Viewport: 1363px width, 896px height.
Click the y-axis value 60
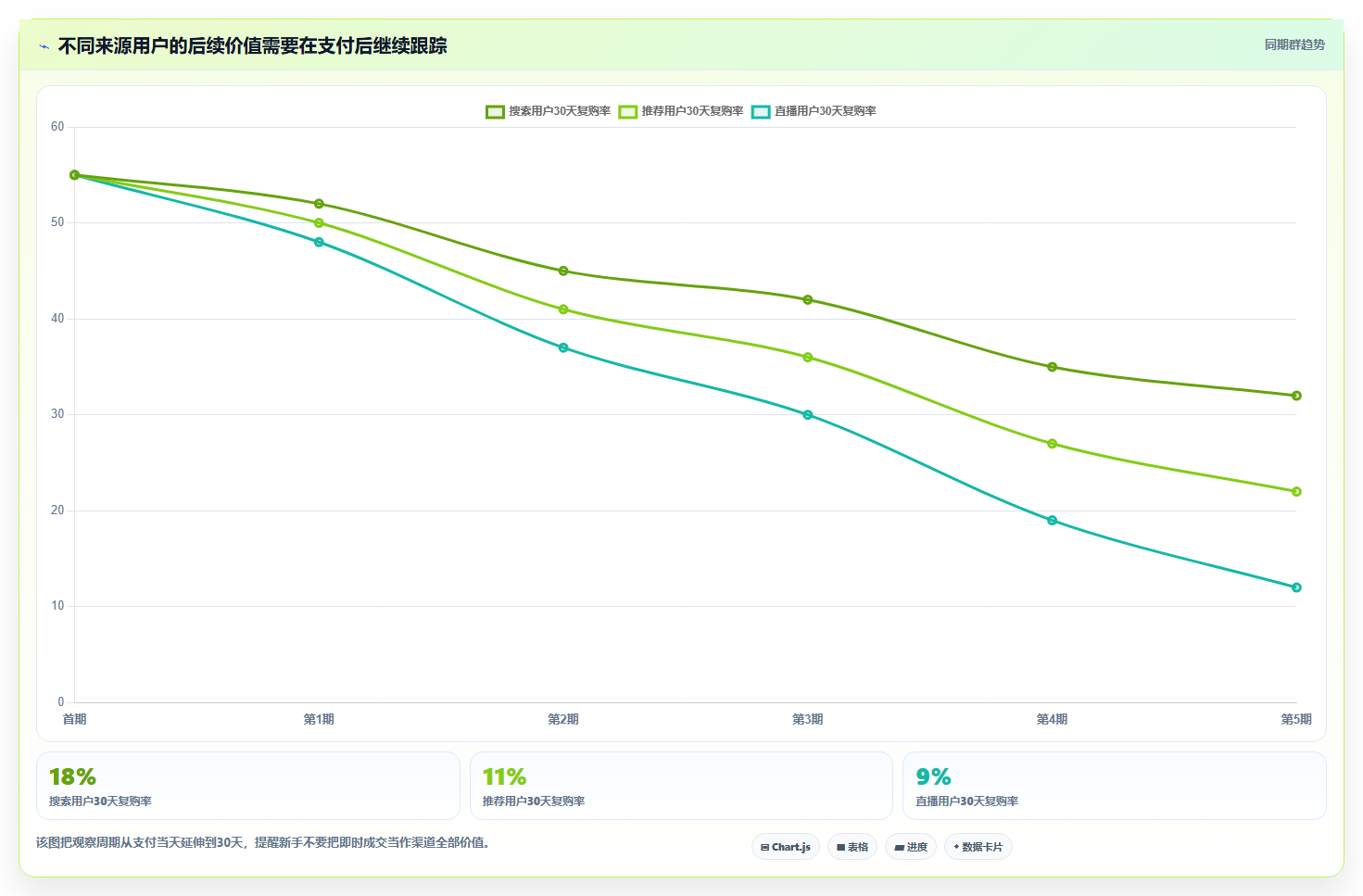57,127
